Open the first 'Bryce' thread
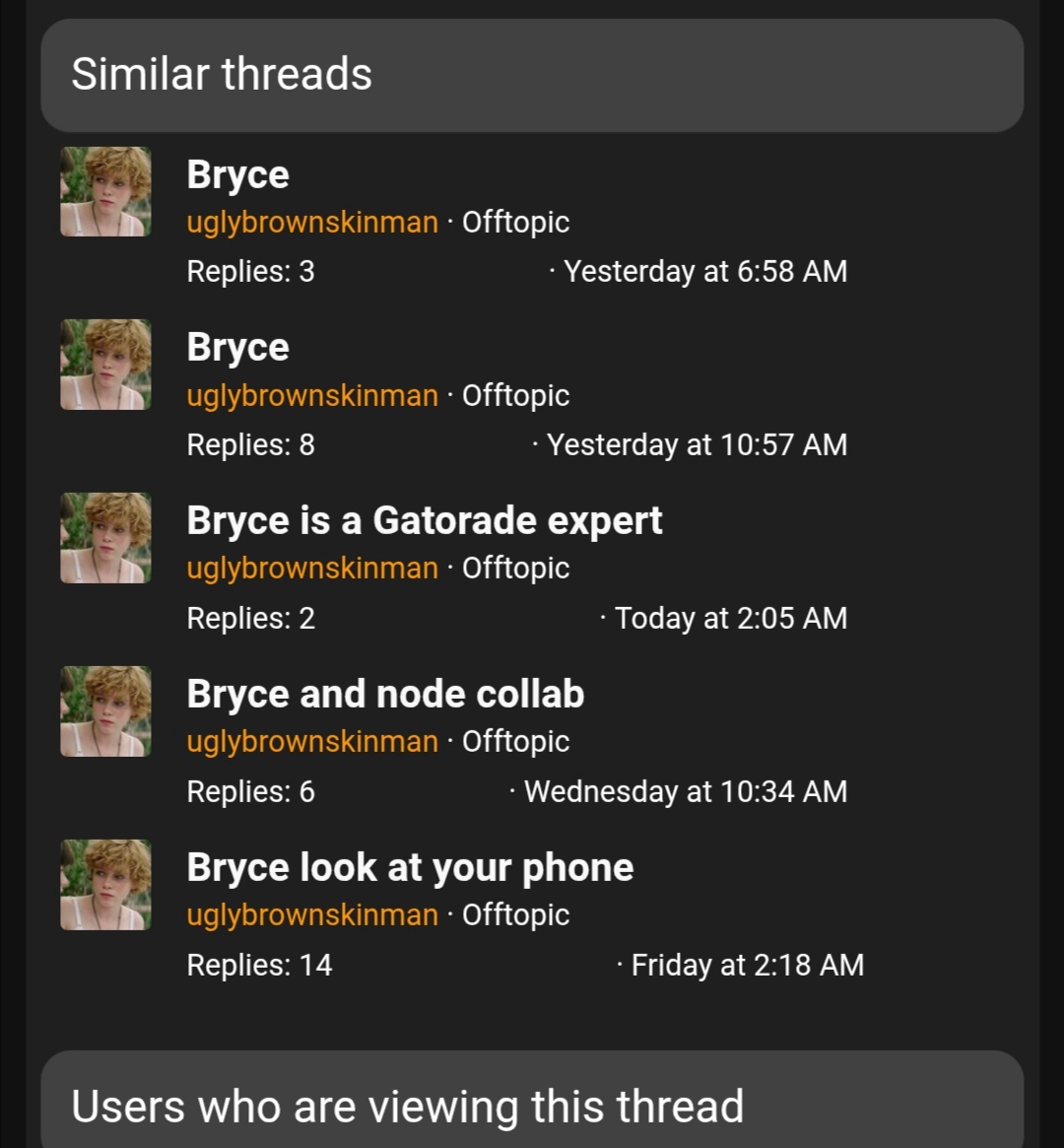The image size is (1064, 1148). click(x=237, y=173)
